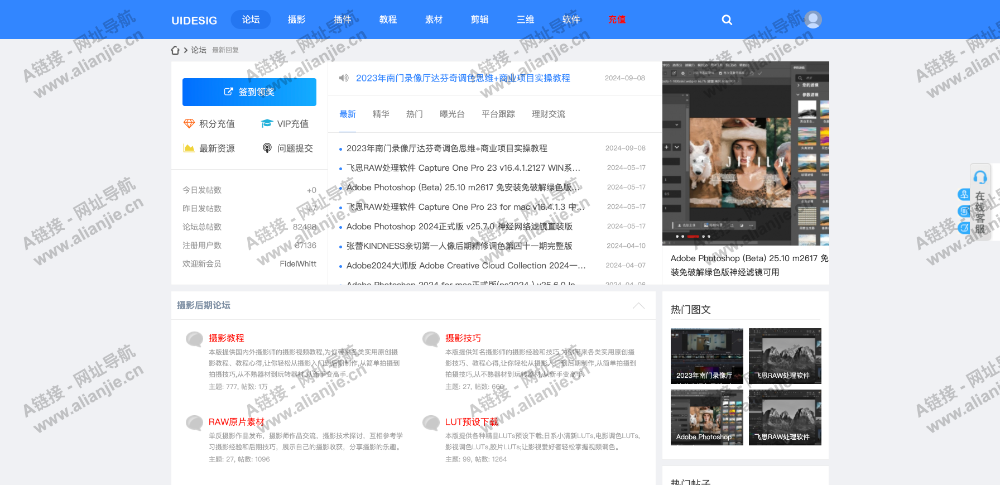The image size is (1000, 485).
Task: Open the Adobe Photoshop hot image thumbnail
Action: pos(707,417)
